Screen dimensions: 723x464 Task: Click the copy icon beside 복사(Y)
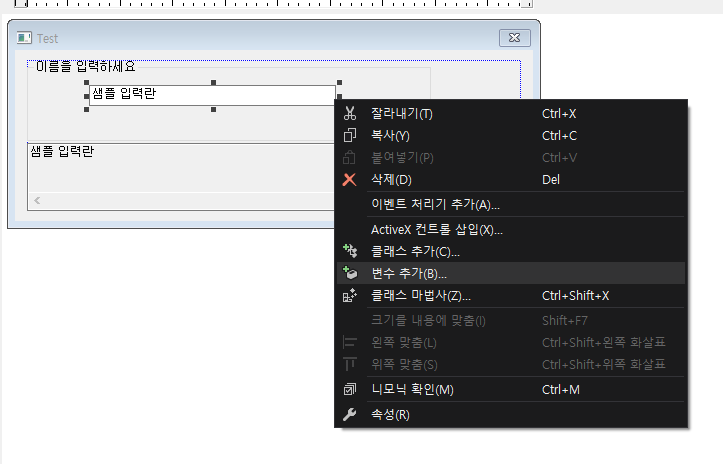tap(350, 136)
